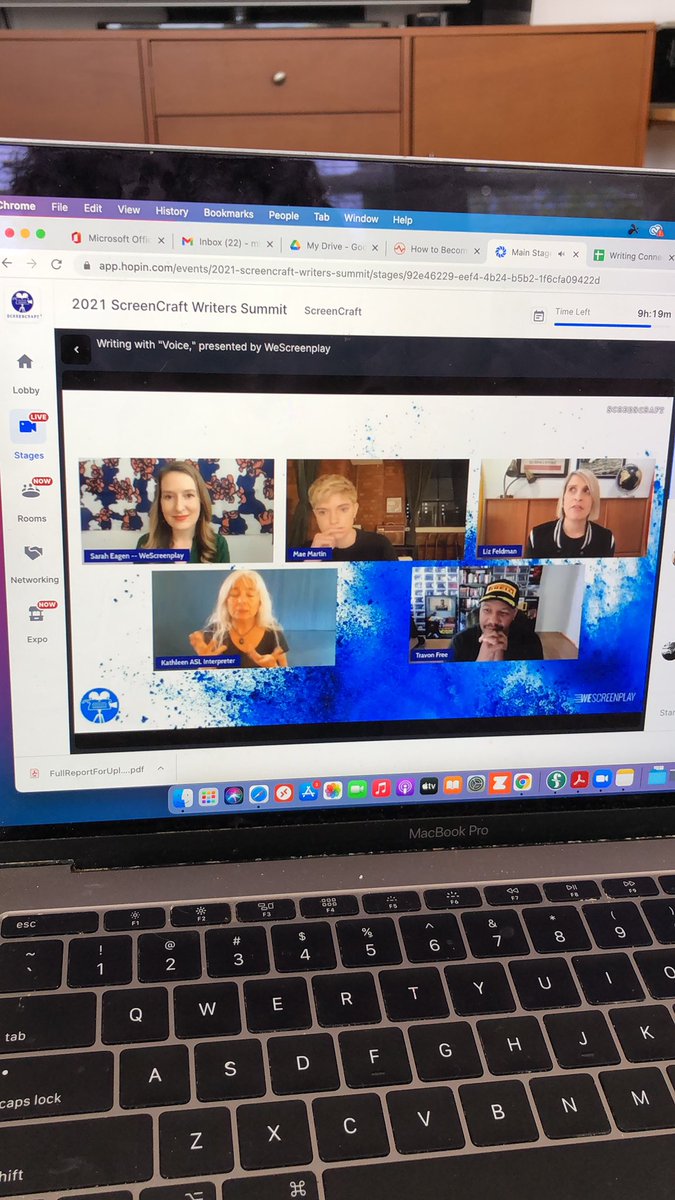Viewport: 675px width, 1200px height.
Task: Switch to the Writing Conne spreadsheet tab
Action: (634, 256)
